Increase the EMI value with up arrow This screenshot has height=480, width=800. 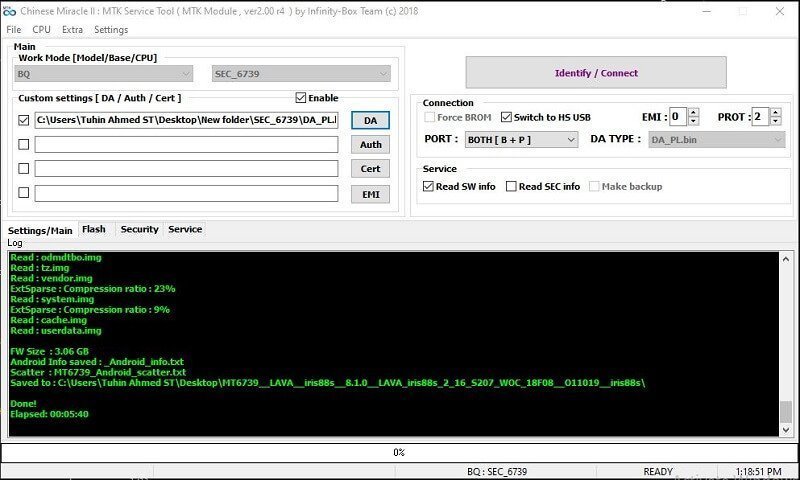coord(694,112)
